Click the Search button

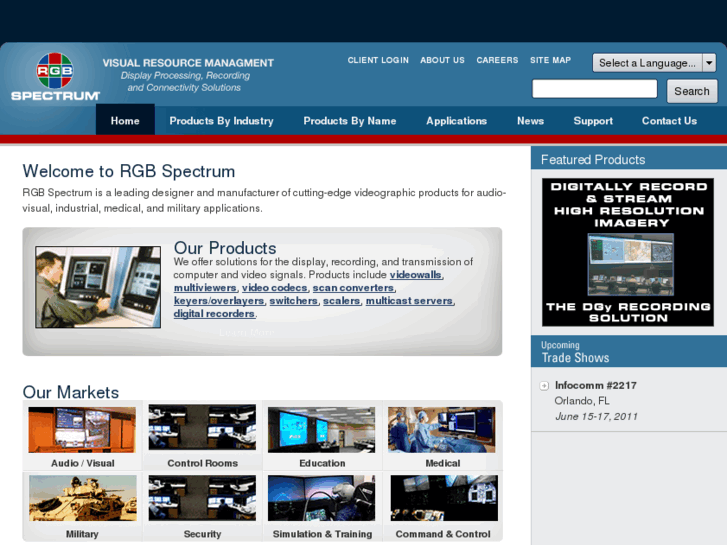692,91
